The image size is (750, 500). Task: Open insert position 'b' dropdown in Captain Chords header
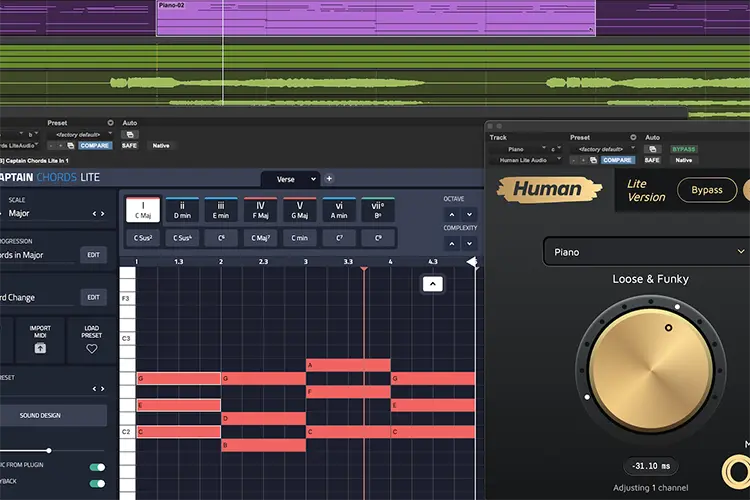[x=33, y=135]
